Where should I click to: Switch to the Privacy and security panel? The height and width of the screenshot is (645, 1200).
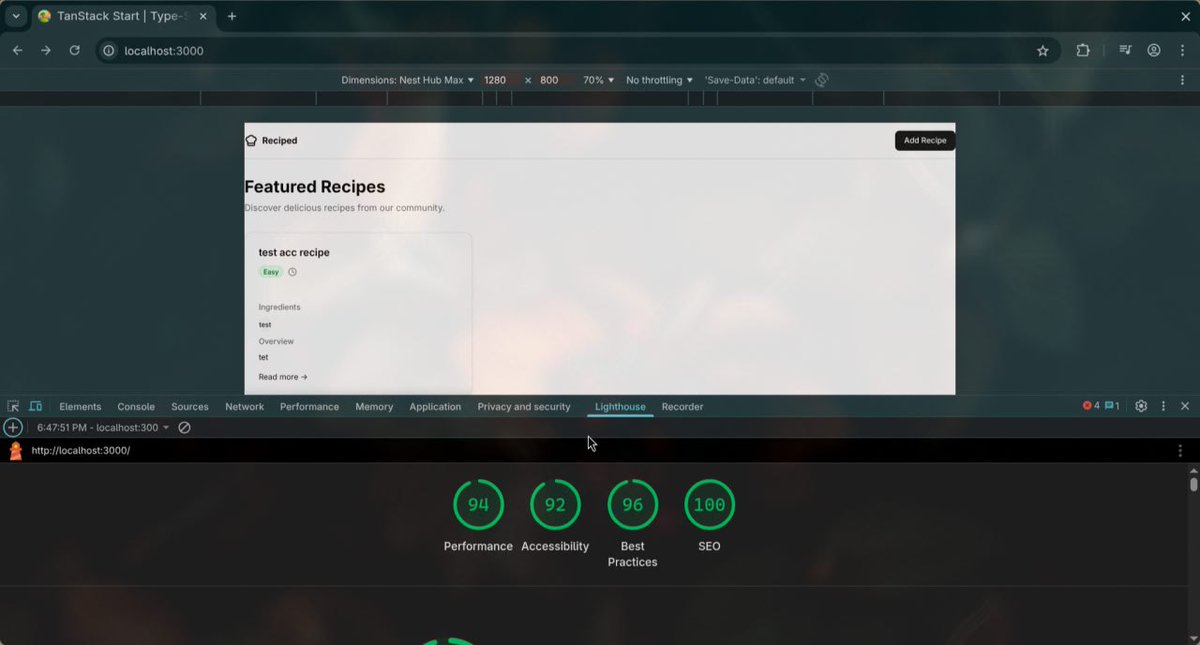524,407
